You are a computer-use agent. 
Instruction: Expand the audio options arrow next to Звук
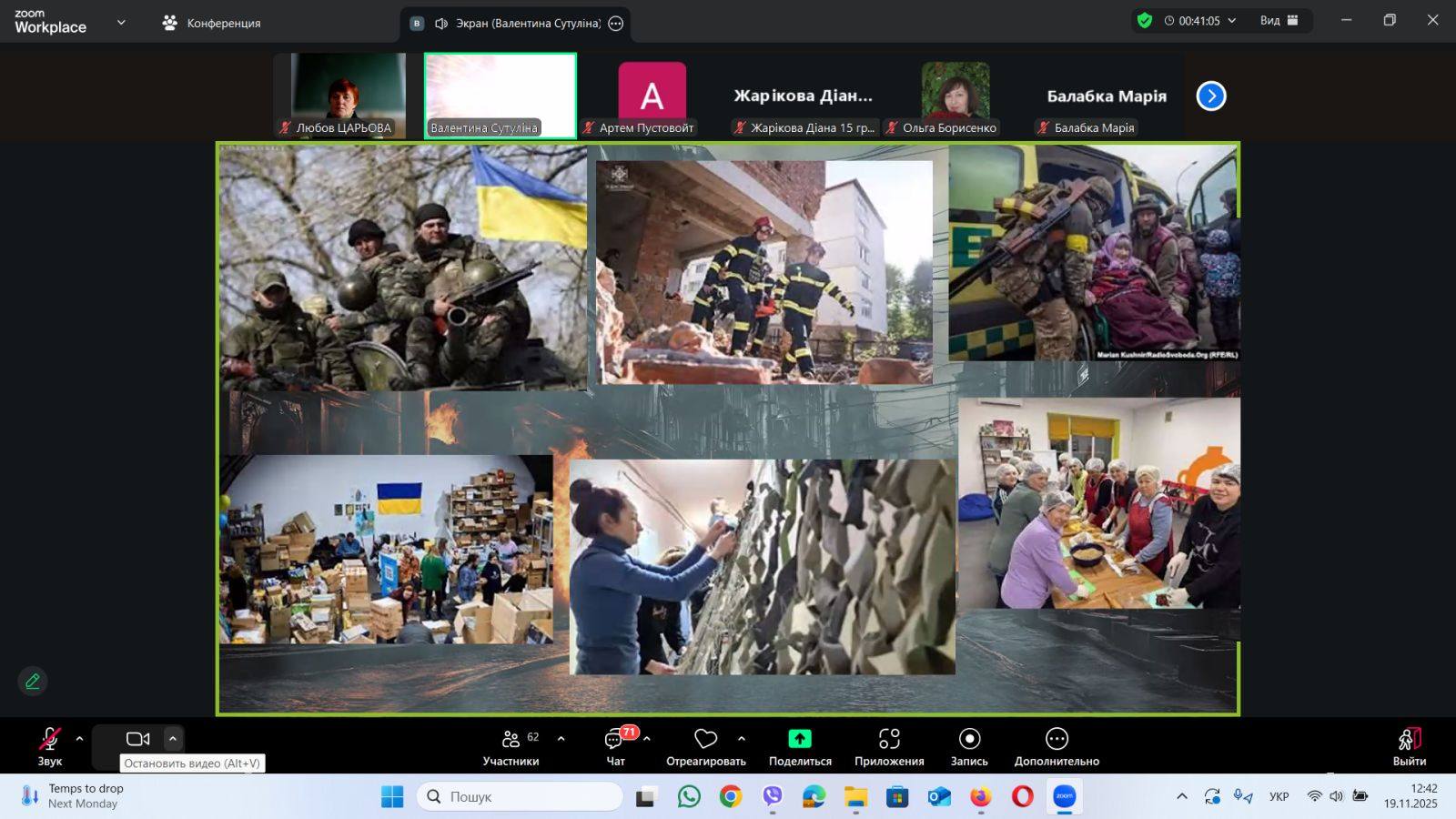pos(79,739)
